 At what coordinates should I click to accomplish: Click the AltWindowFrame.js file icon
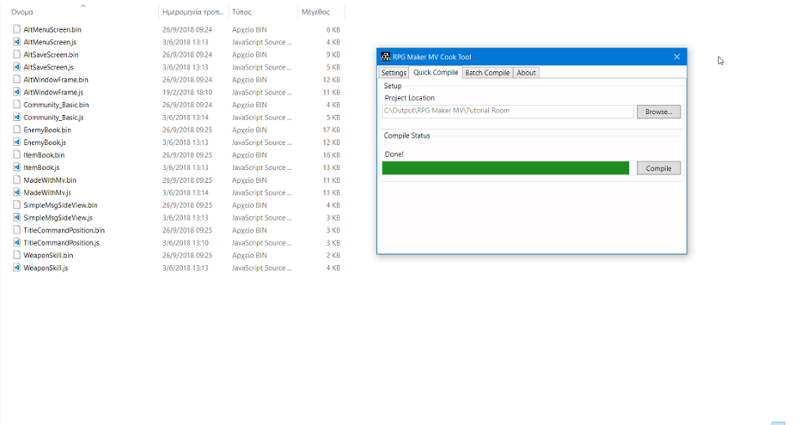17,92
